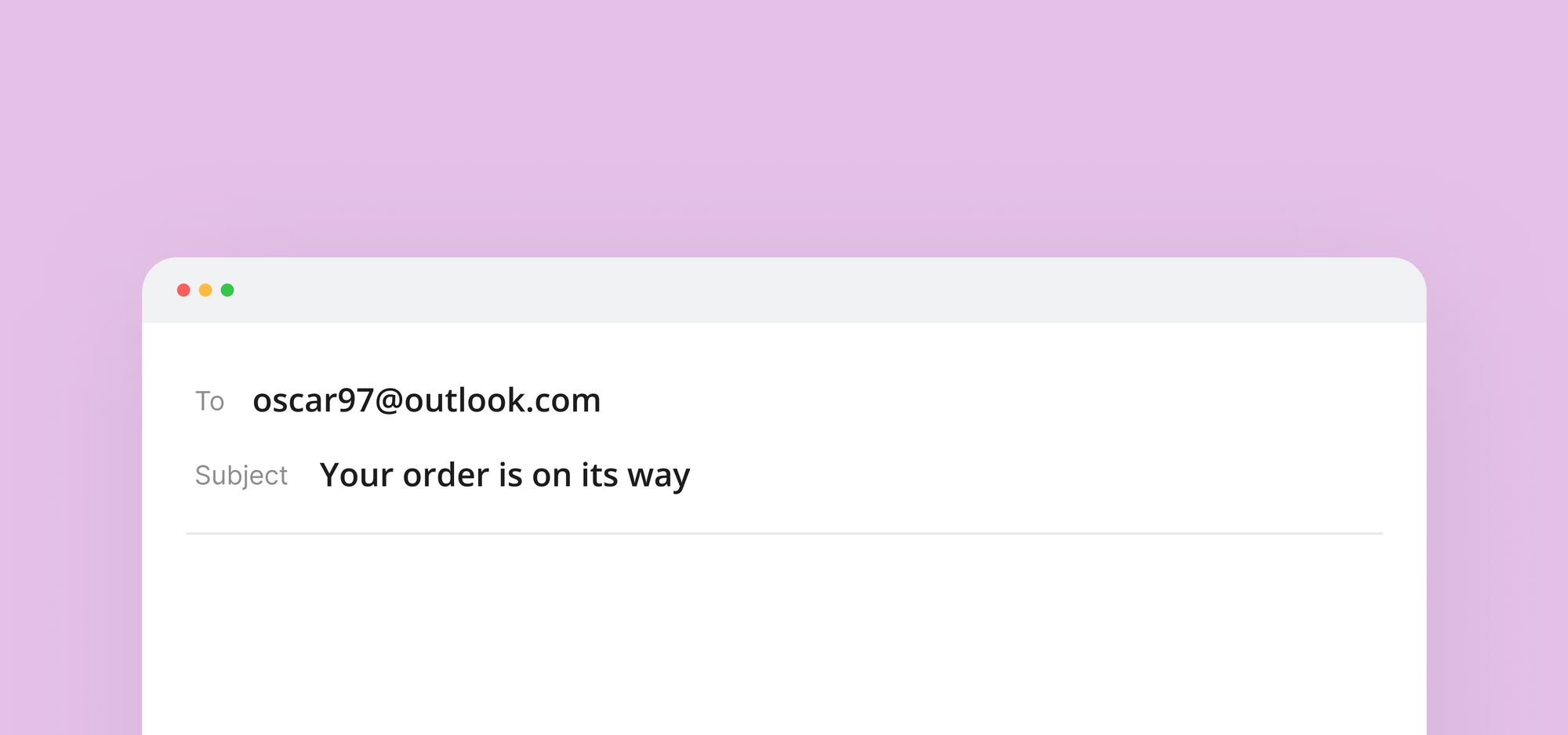Click the gray window title bar
1568x735 pixels.
784,290
